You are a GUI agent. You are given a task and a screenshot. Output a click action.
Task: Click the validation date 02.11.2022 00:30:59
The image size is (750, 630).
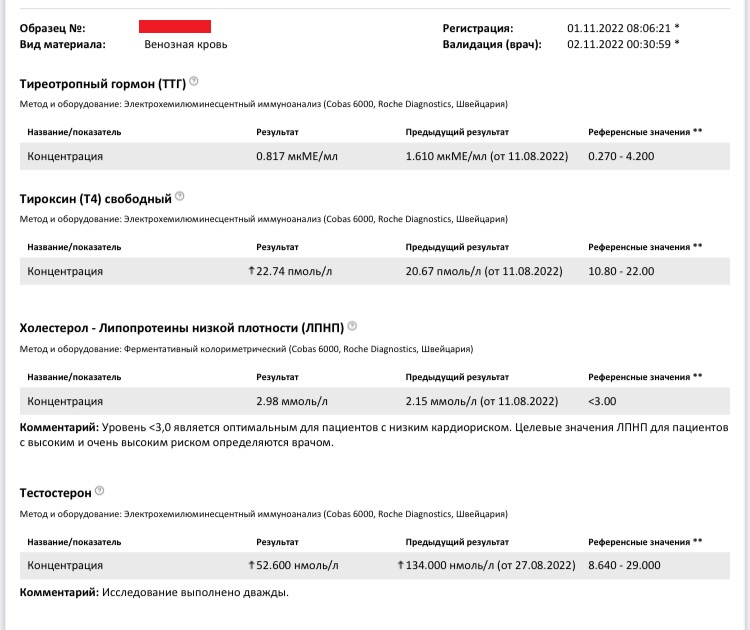coord(618,44)
